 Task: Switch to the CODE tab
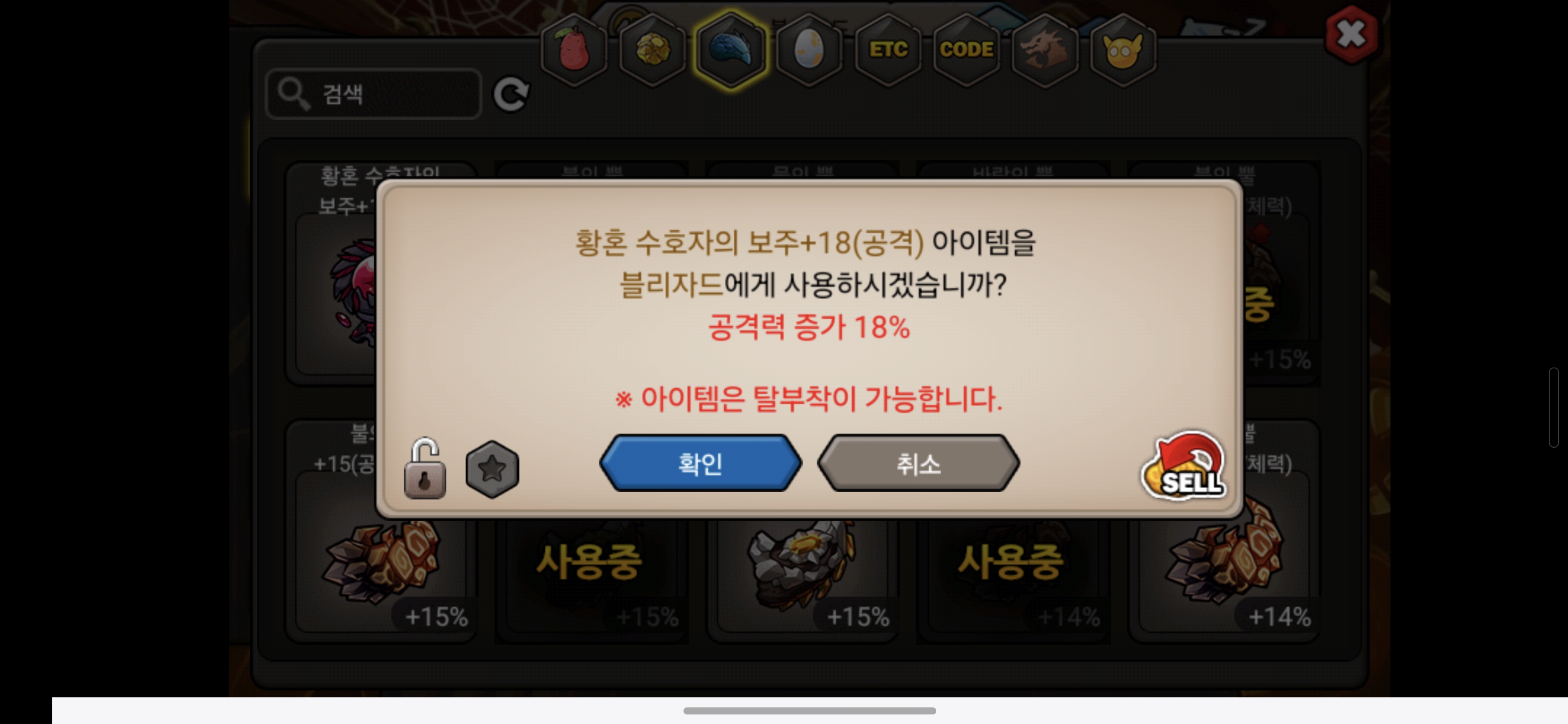[966, 50]
